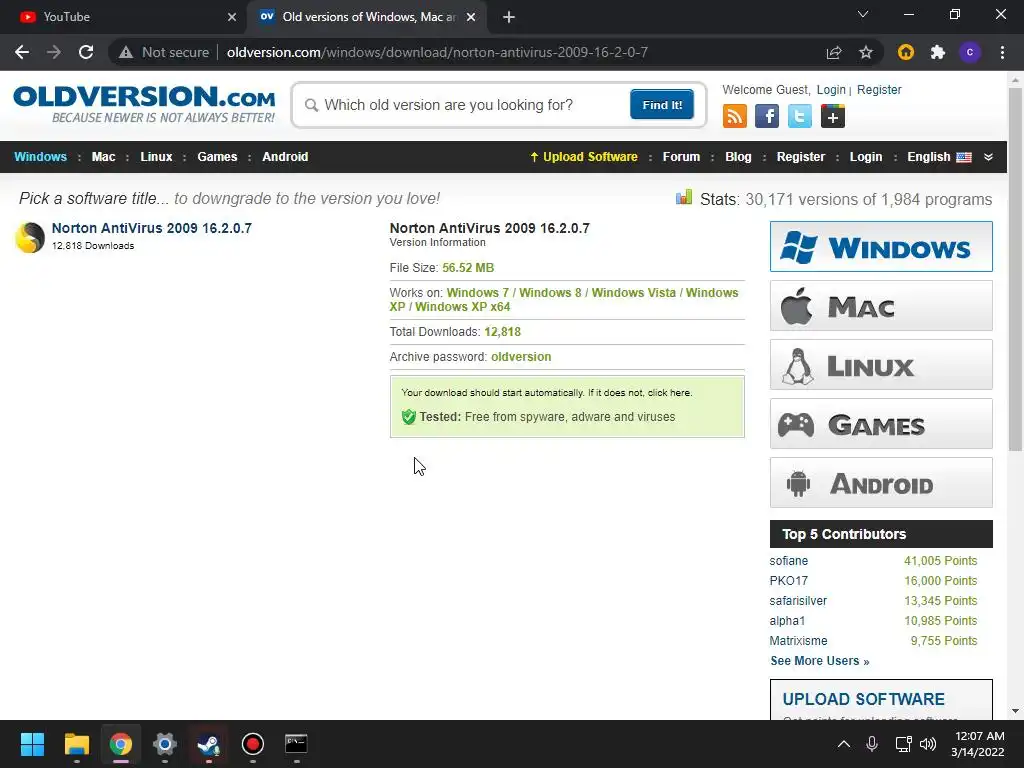Click the stats bar chart icon
The width and height of the screenshot is (1024, 768).
[684, 197]
